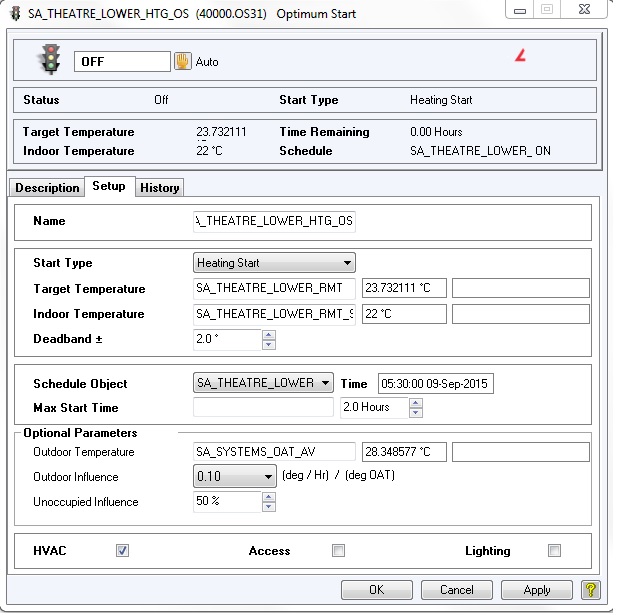Viewport: 617px width, 615px height.
Task: Click the empty field beside Target Temperature value
Action: 521,288
